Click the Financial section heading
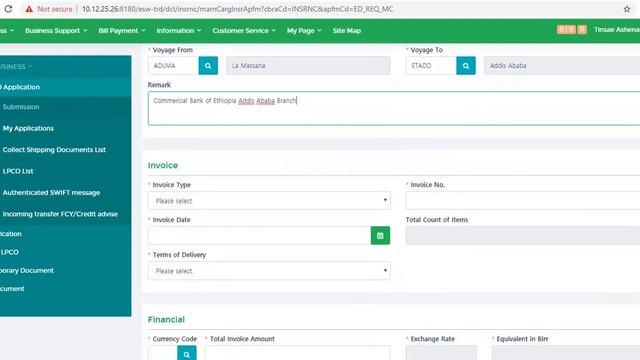 click(x=166, y=320)
